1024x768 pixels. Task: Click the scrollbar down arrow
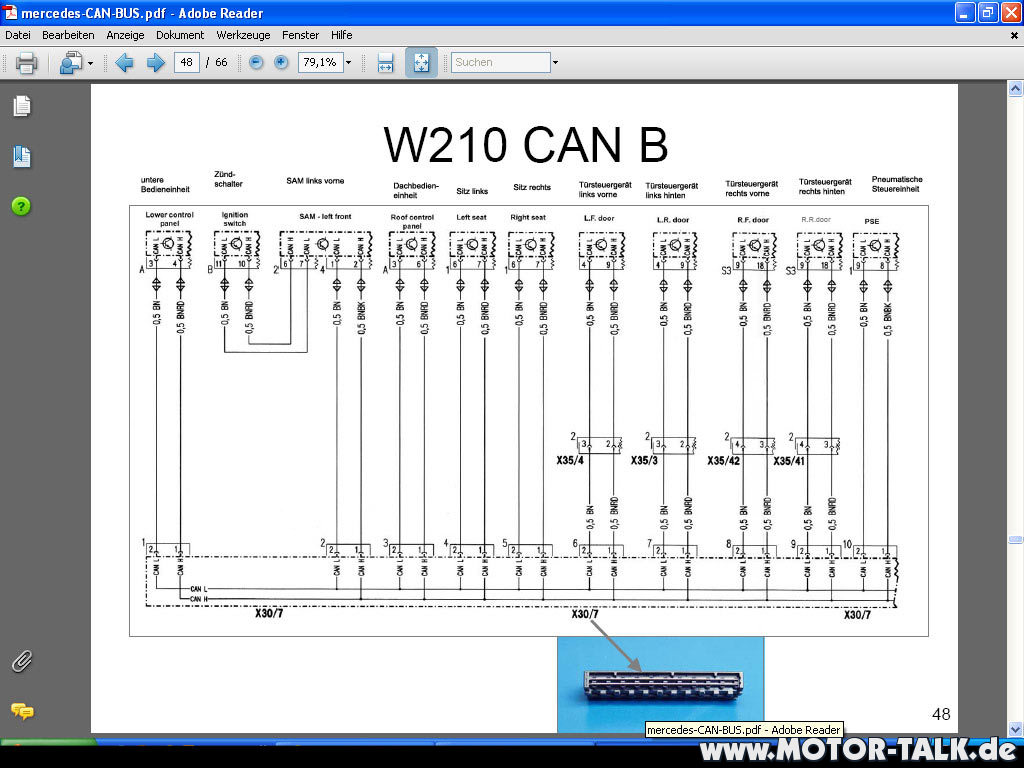[x=1015, y=728]
